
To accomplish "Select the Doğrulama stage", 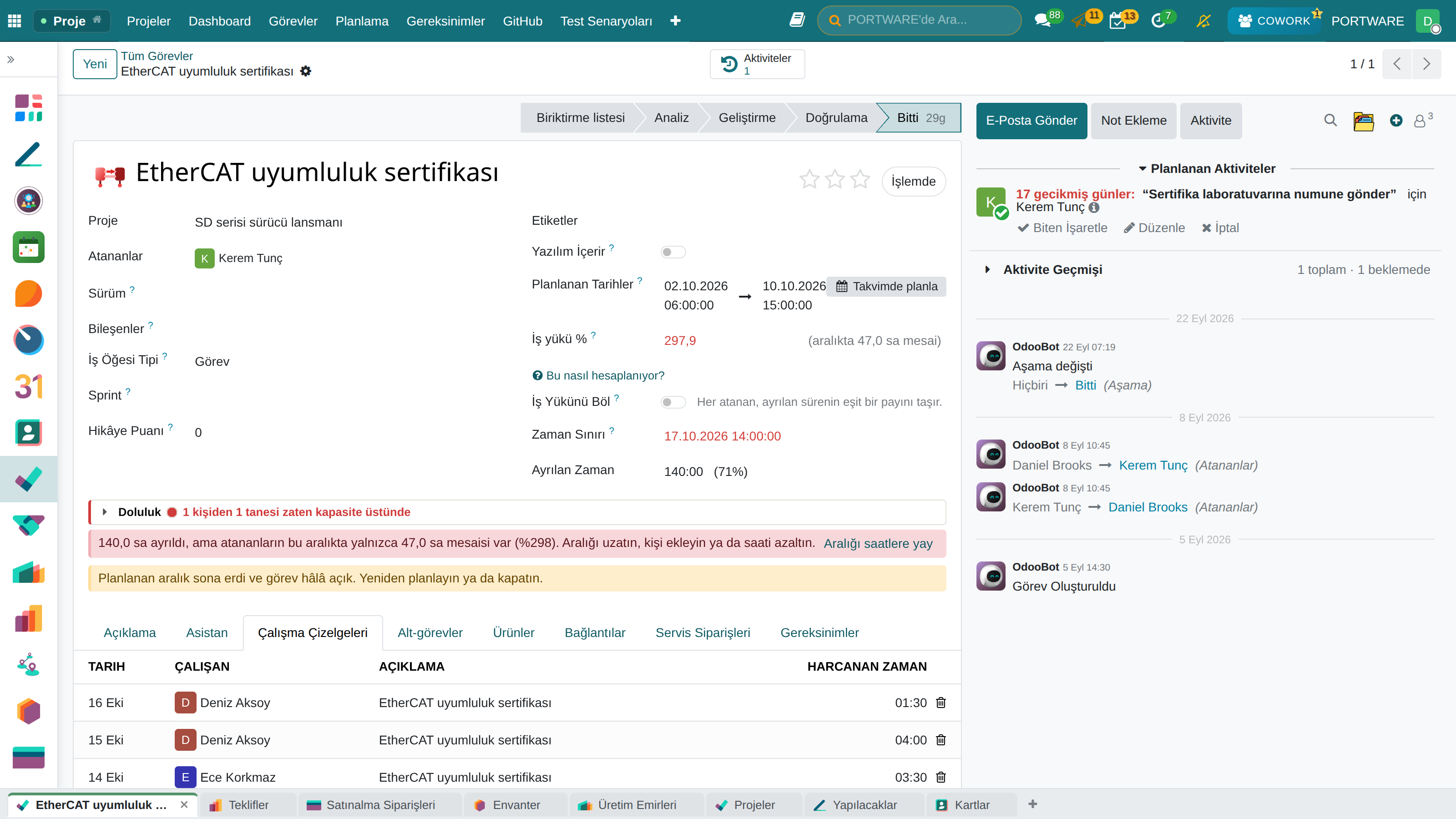I will click(836, 117).
